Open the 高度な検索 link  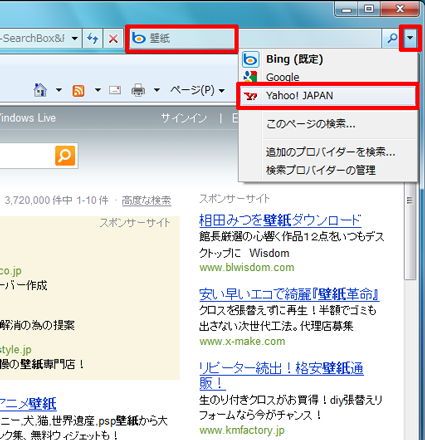point(146,201)
